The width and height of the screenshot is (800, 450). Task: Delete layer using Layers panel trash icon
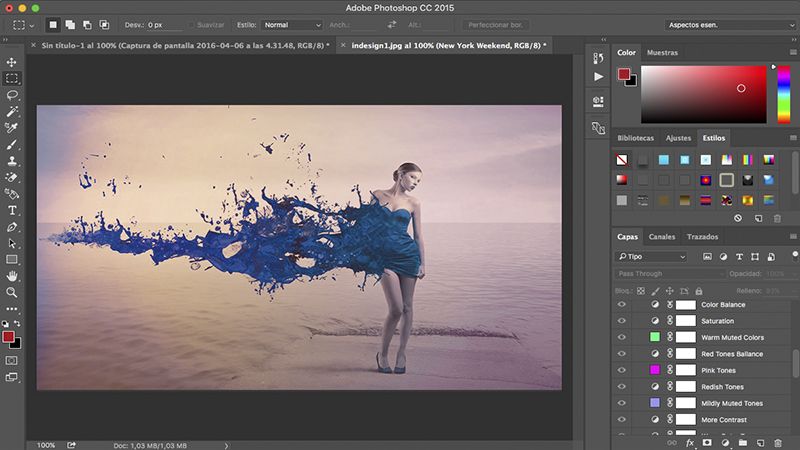[777, 441]
